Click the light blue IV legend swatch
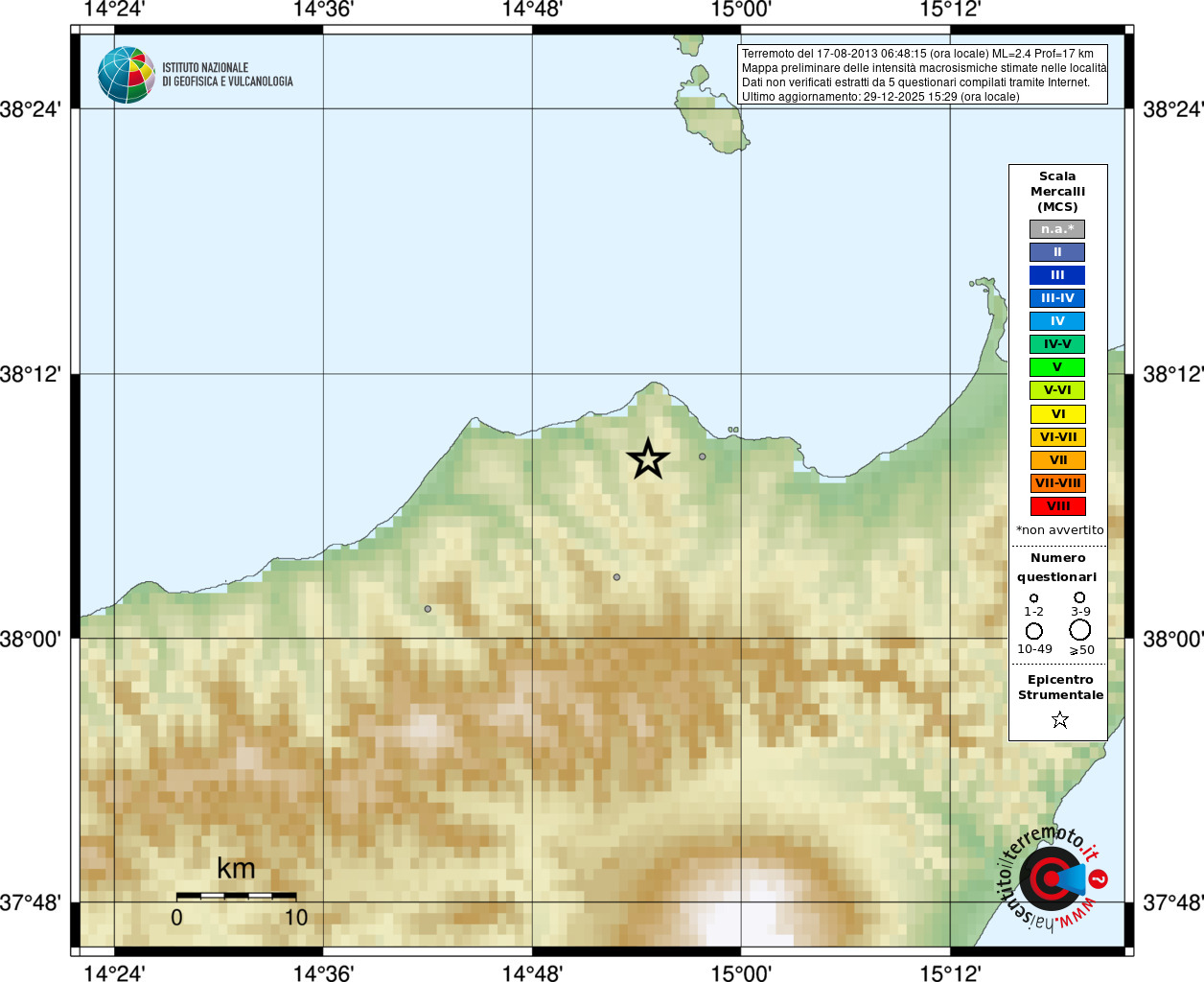 1057,321
